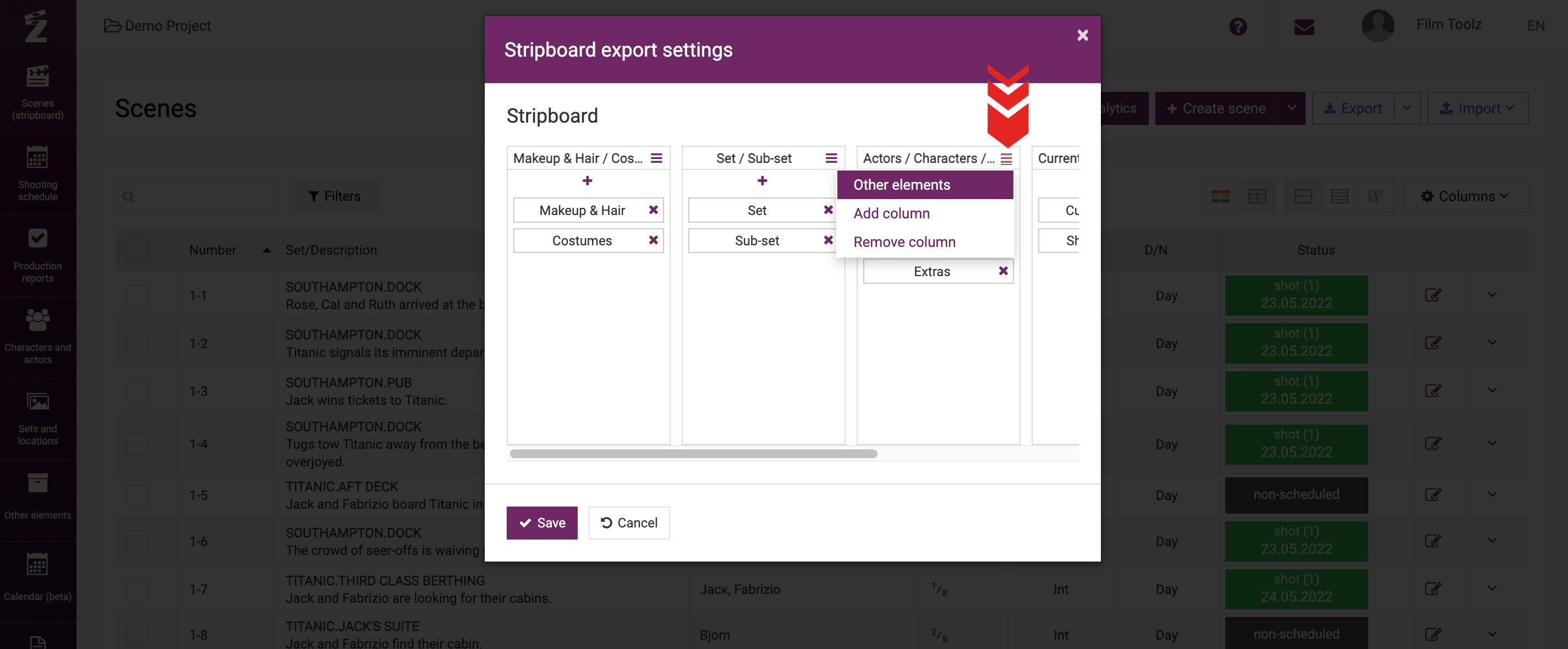This screenshot has height=649, width=1568.
Task: Select checkbox for scene 1-4
Action: click(137, 444)
